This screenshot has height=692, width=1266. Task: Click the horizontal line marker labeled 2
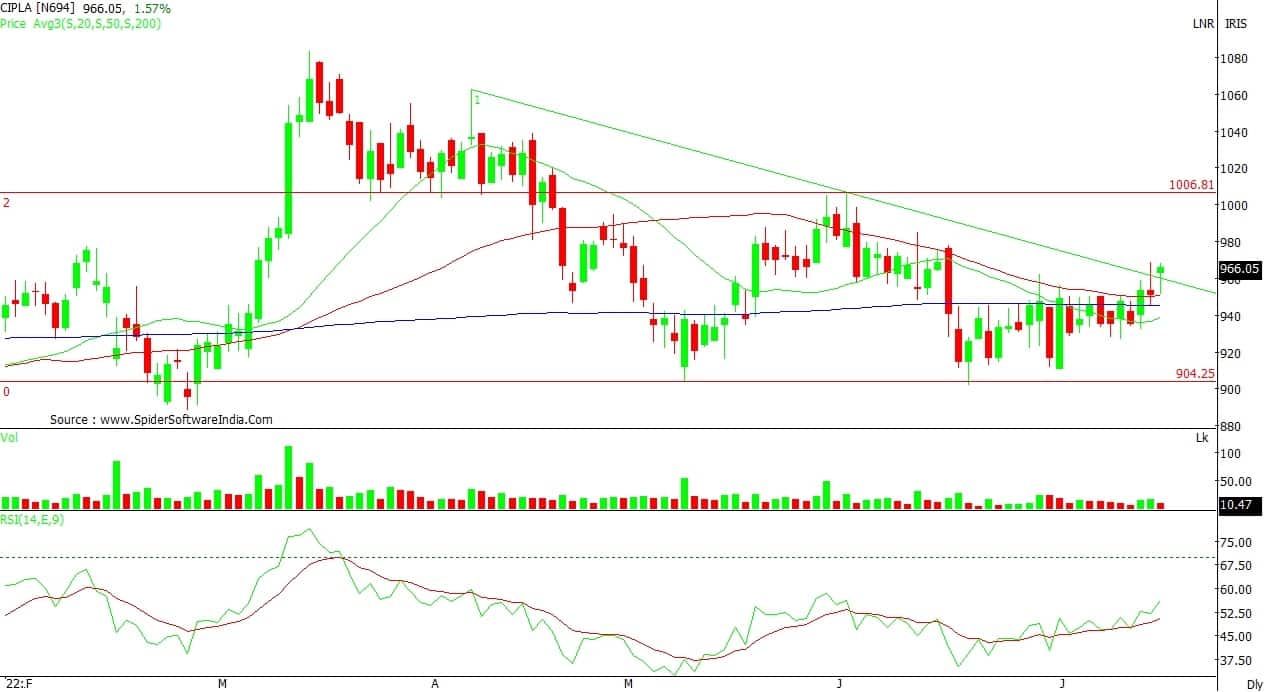click(x=6, y=203)
